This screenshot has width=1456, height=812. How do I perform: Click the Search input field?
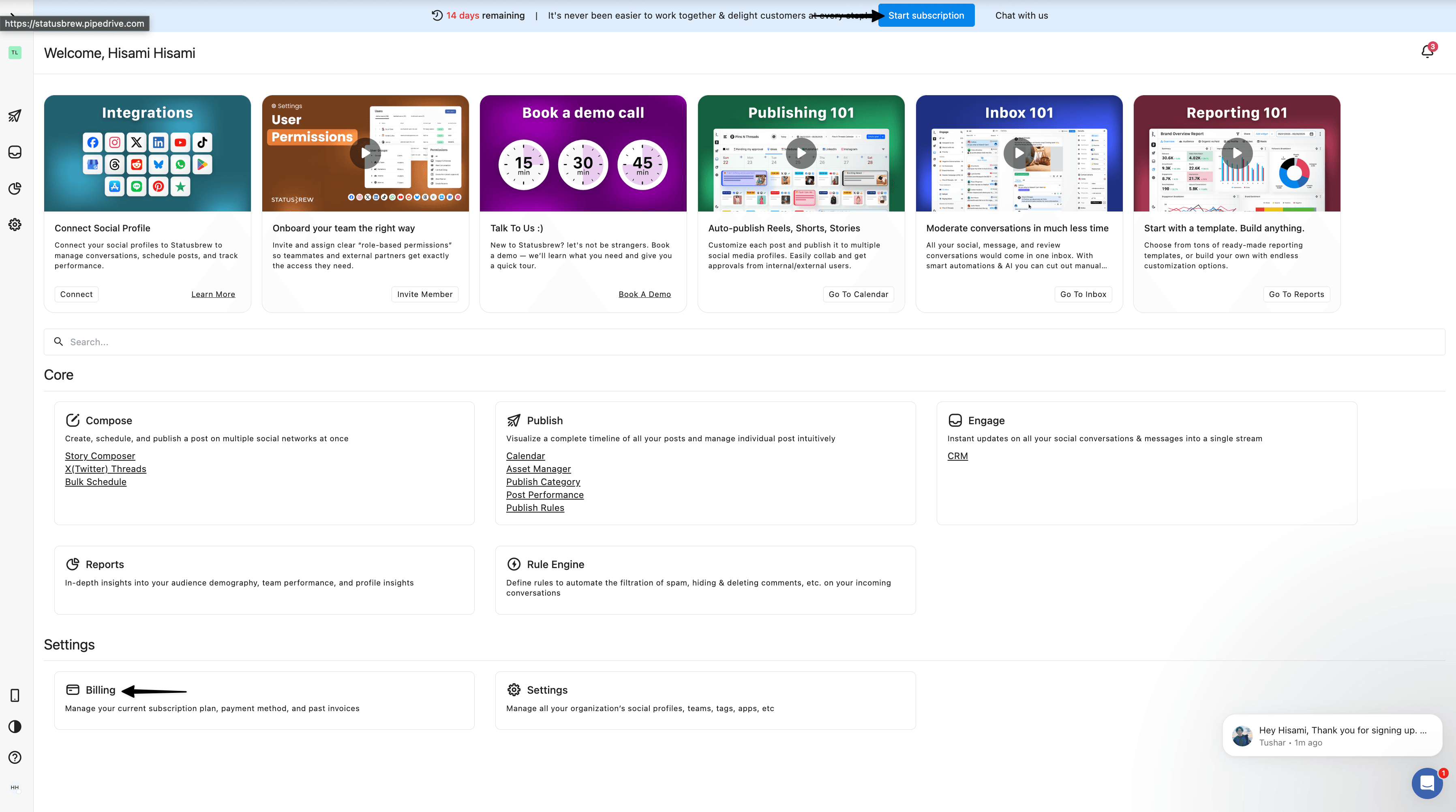pyautogui.click(x=744, y=342)
